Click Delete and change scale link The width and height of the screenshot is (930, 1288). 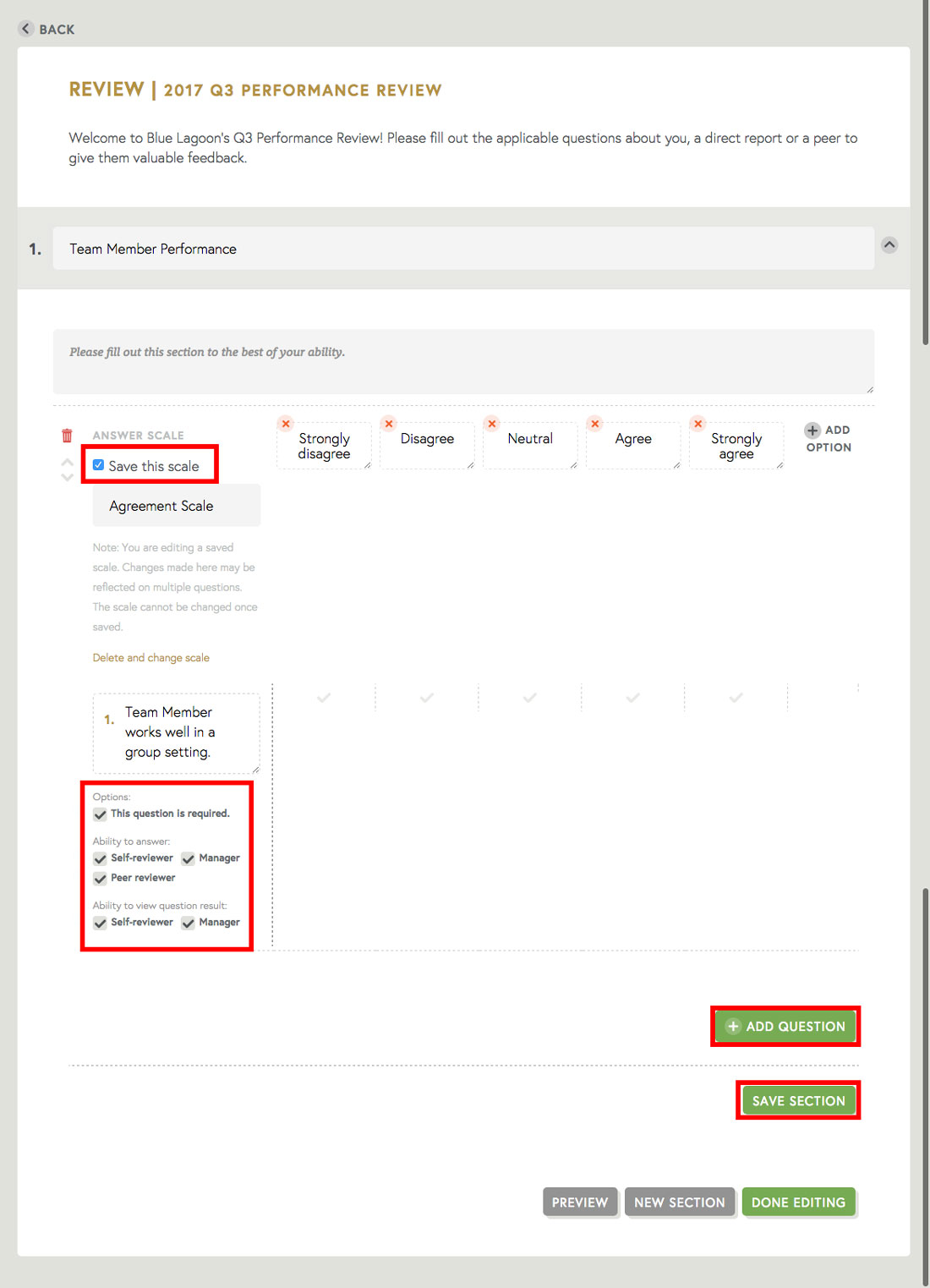[x=150, y=657]
